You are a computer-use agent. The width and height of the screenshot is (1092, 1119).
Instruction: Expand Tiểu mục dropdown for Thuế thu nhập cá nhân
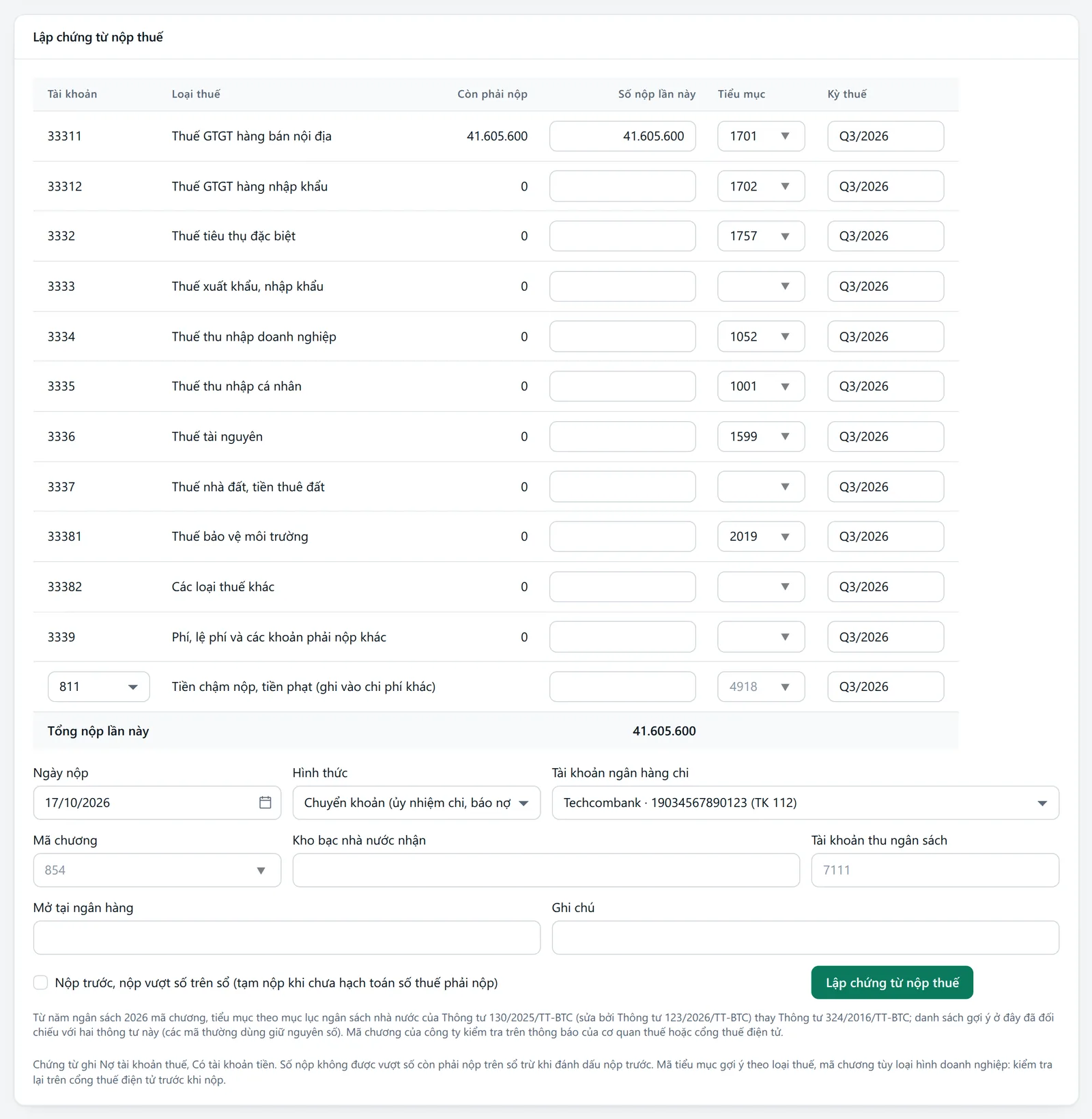tap(761, 386)
